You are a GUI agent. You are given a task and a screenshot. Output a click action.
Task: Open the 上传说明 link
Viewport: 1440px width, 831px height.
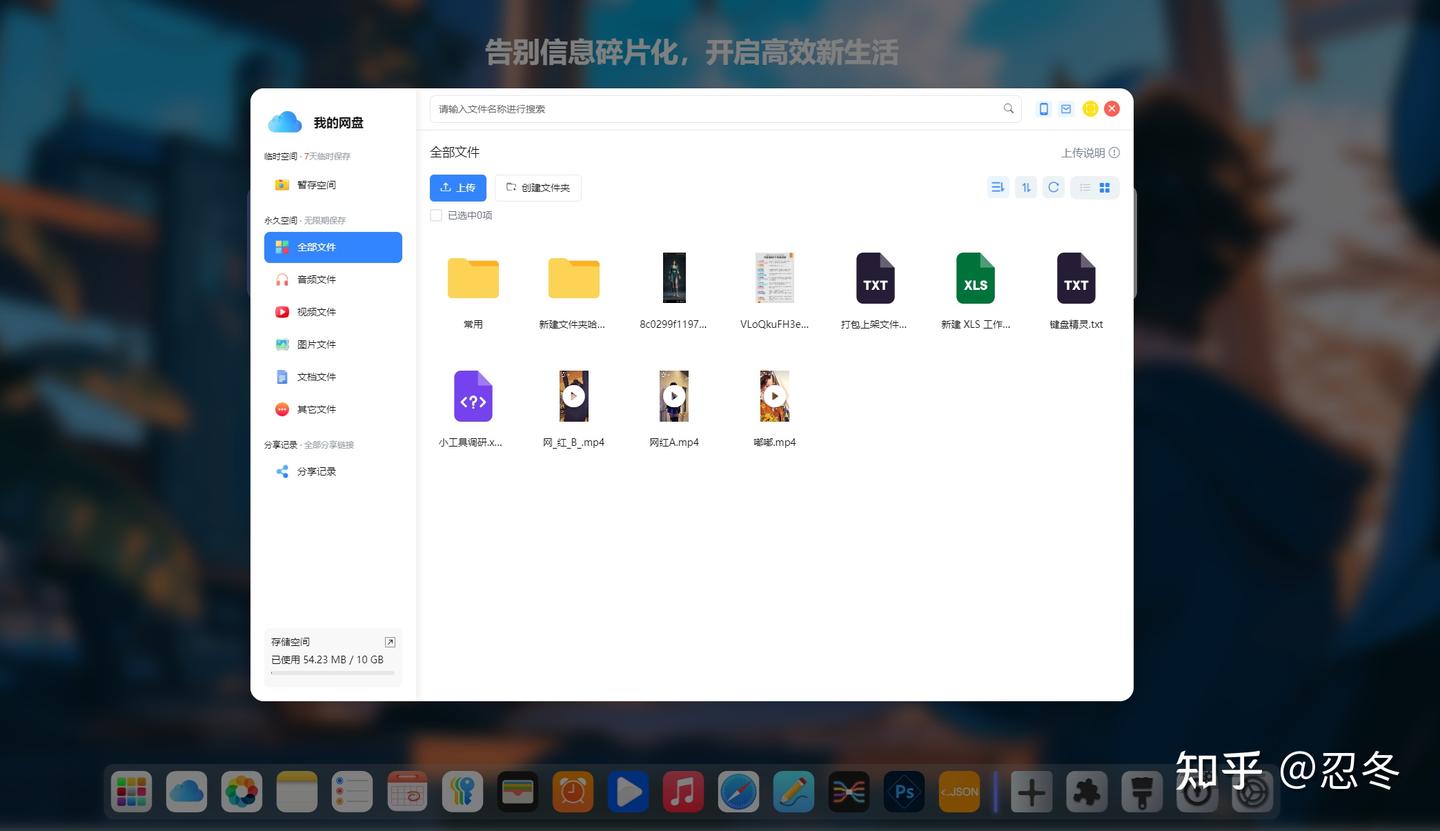(x=1083, y=153)
